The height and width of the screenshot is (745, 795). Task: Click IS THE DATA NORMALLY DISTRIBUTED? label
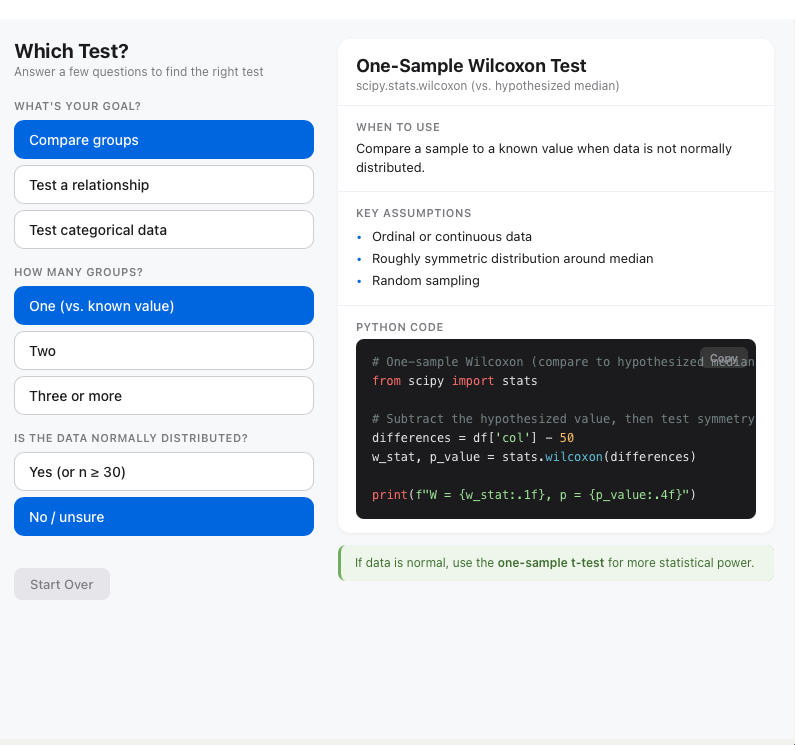click(x=131, y=438)
